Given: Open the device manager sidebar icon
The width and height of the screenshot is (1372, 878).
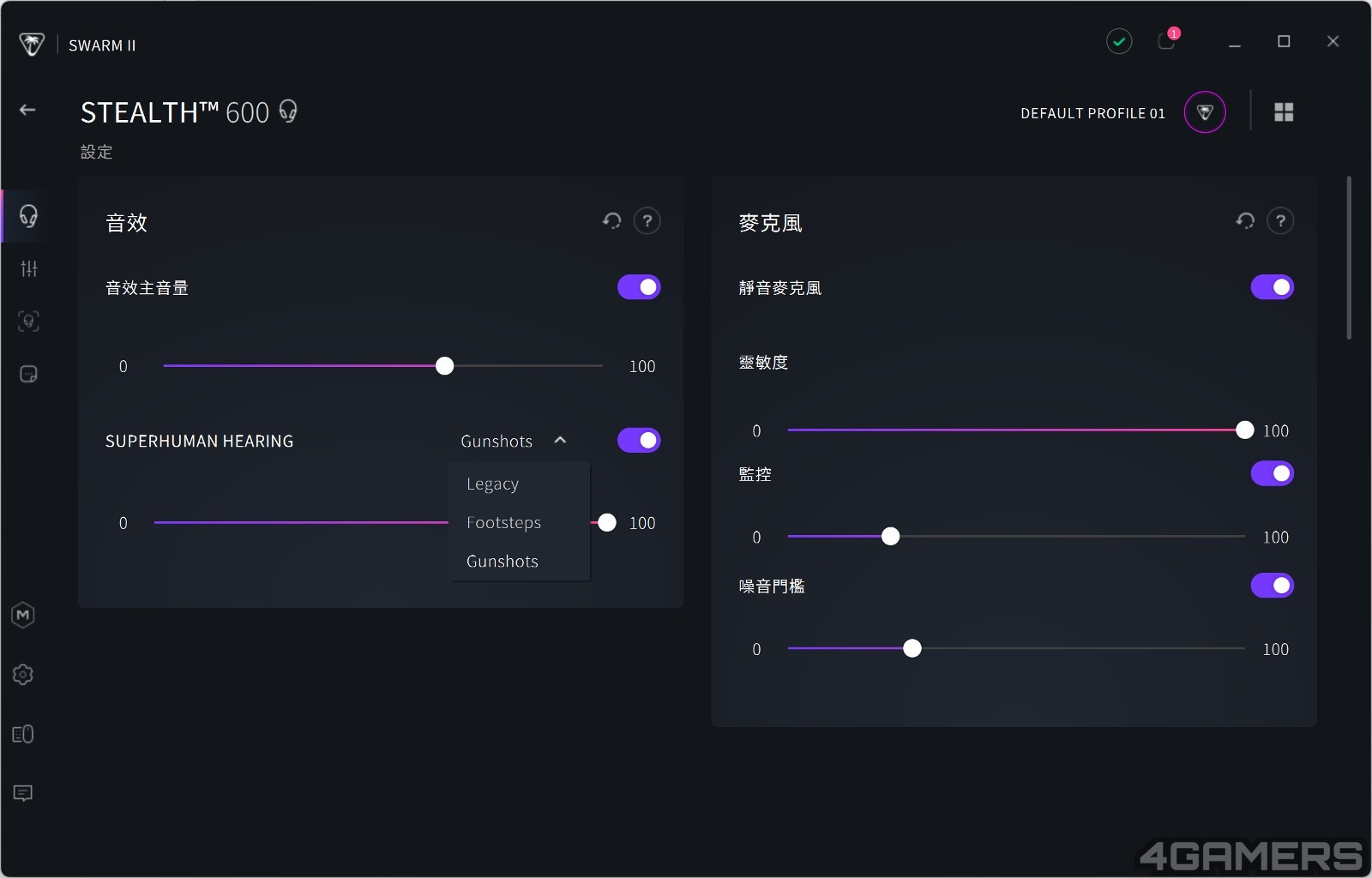Looking at the screenshot, I should pos(23,735).
